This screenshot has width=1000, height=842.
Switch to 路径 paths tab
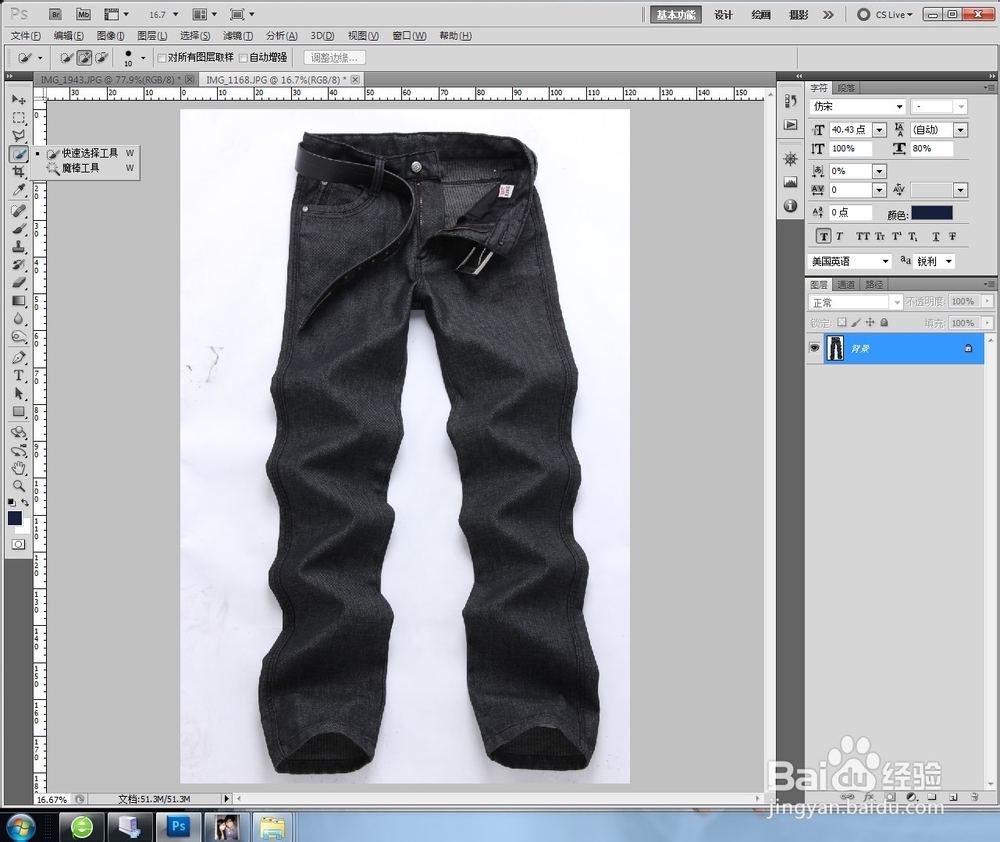pos(874,284)
